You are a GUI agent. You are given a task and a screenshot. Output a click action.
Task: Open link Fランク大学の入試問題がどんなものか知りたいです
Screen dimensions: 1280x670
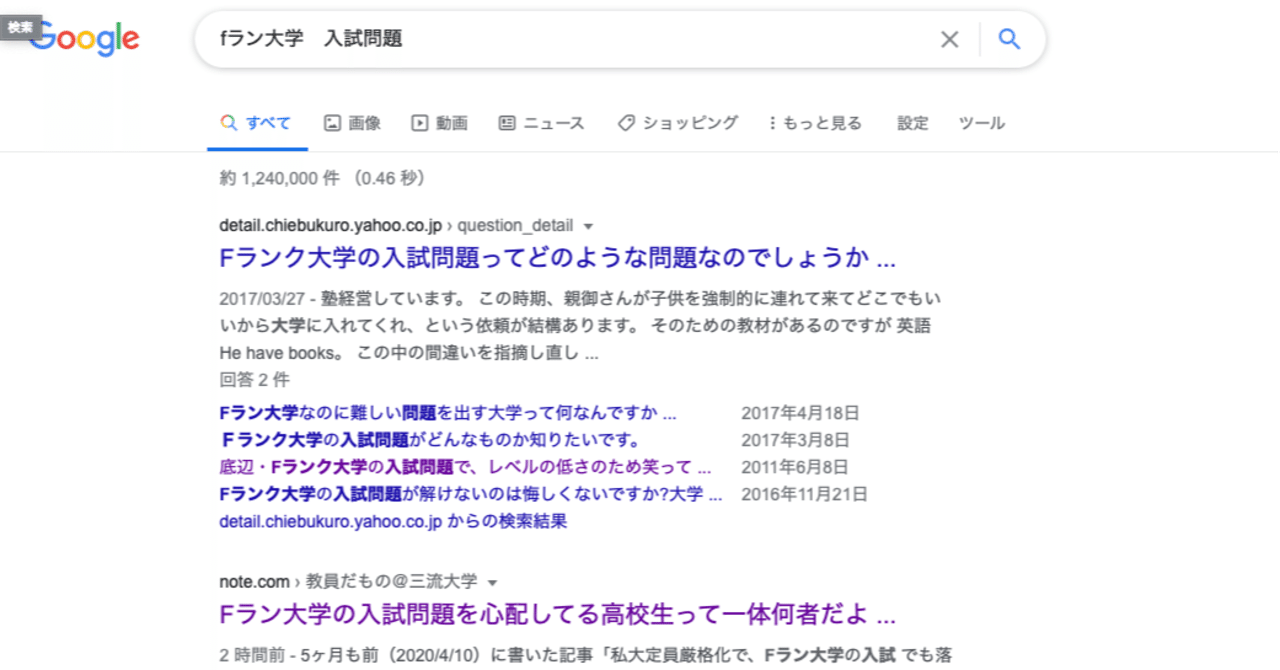coord(429,440)
